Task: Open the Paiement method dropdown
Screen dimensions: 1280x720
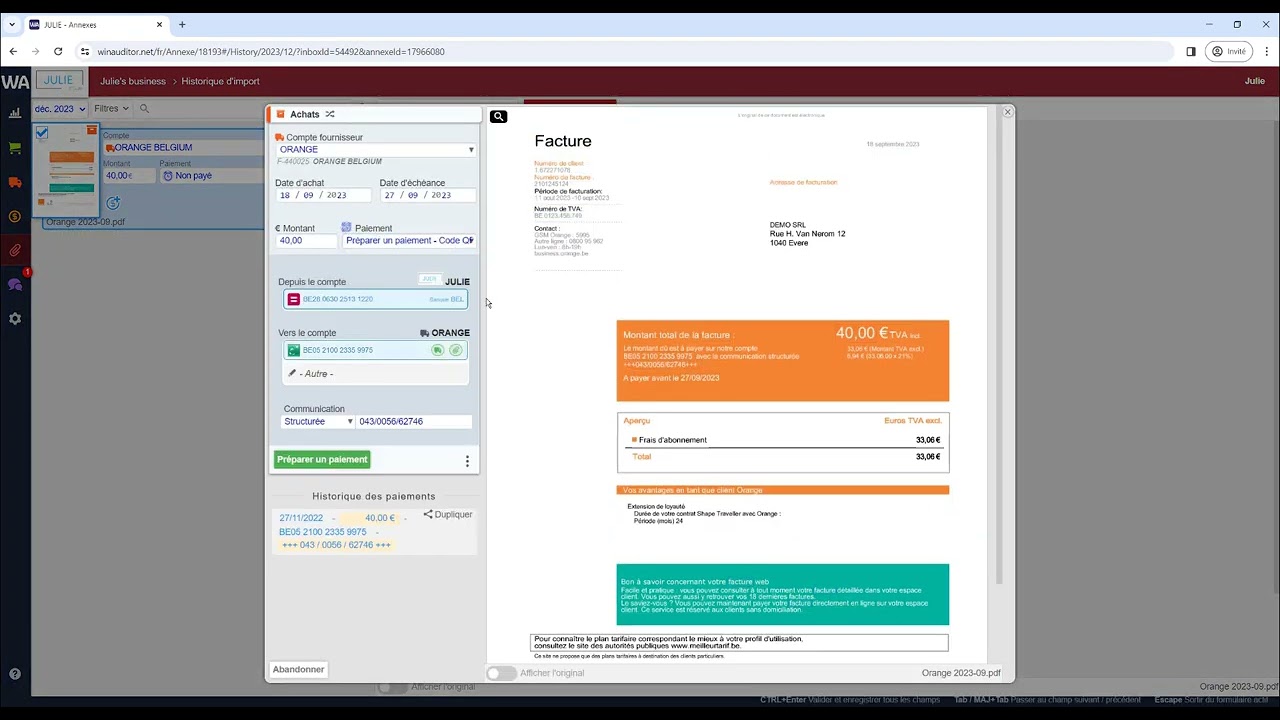Action: coord(409,241)
